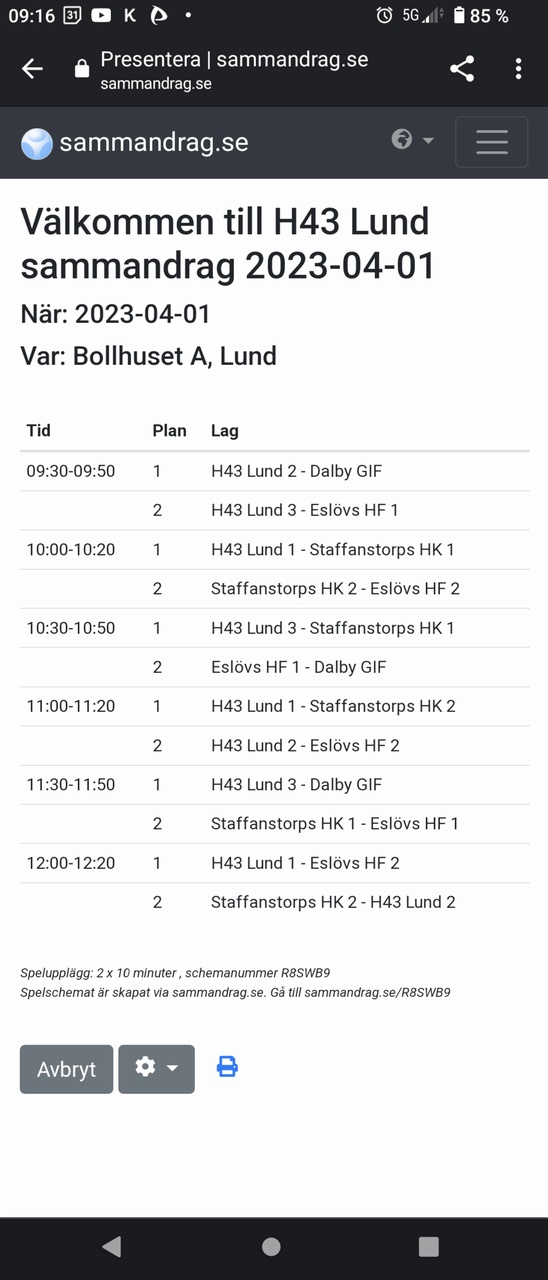Select Staffanstorps HK 2 - Eslövs HF 2 row

[275, 589]
